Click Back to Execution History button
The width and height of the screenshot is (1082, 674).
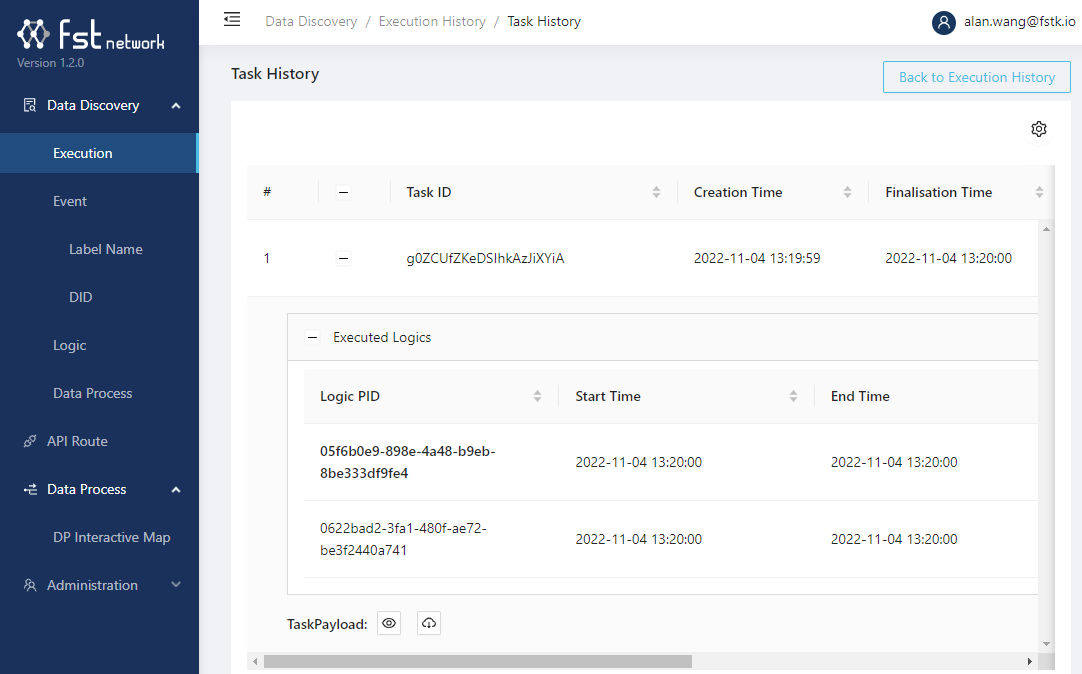[976, 77]
